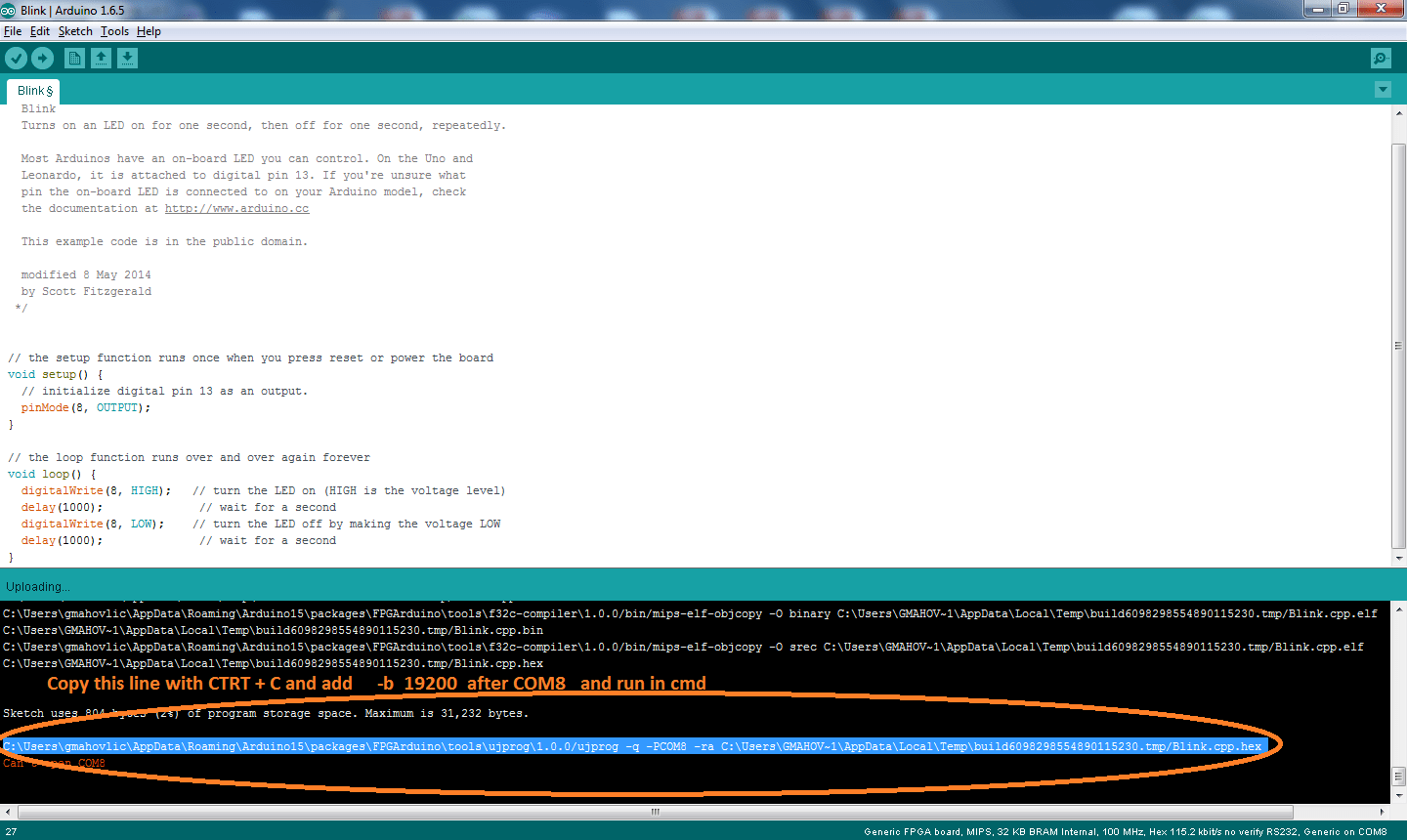
Task: Open the Tools menu
Action: pyautogui.click(x=114, y=31)
